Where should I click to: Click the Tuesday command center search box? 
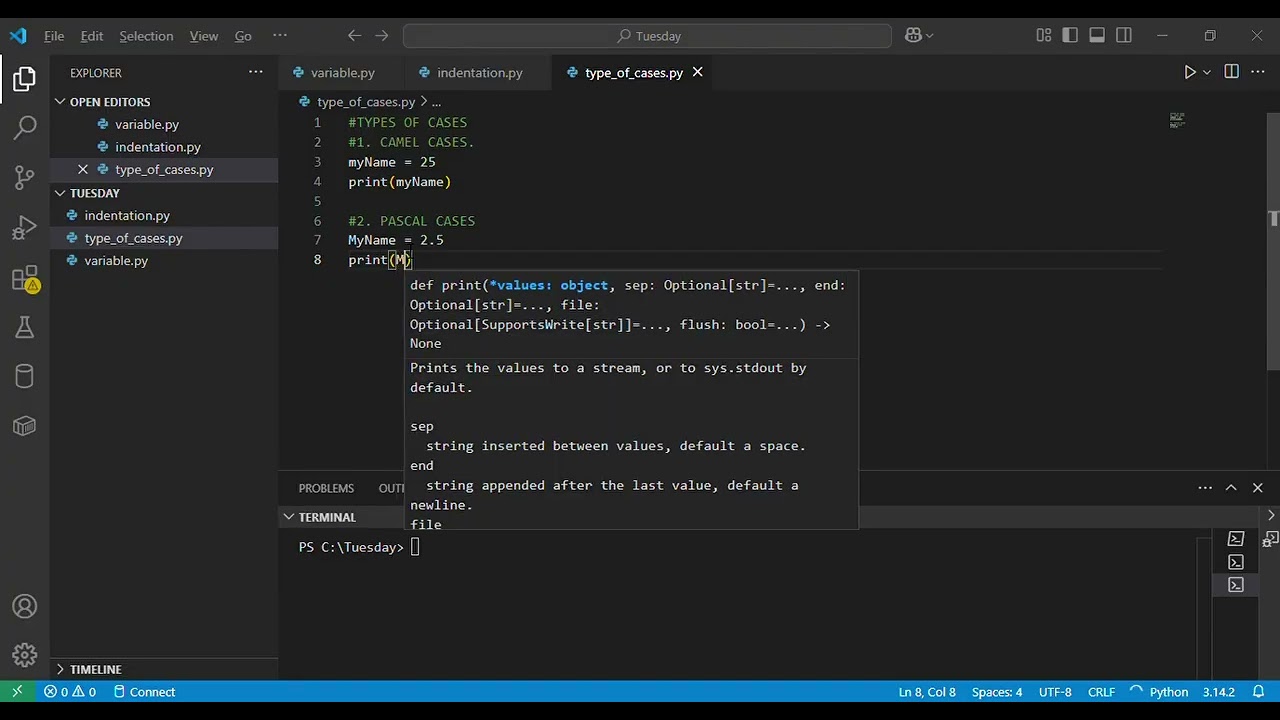coord(647,36)
